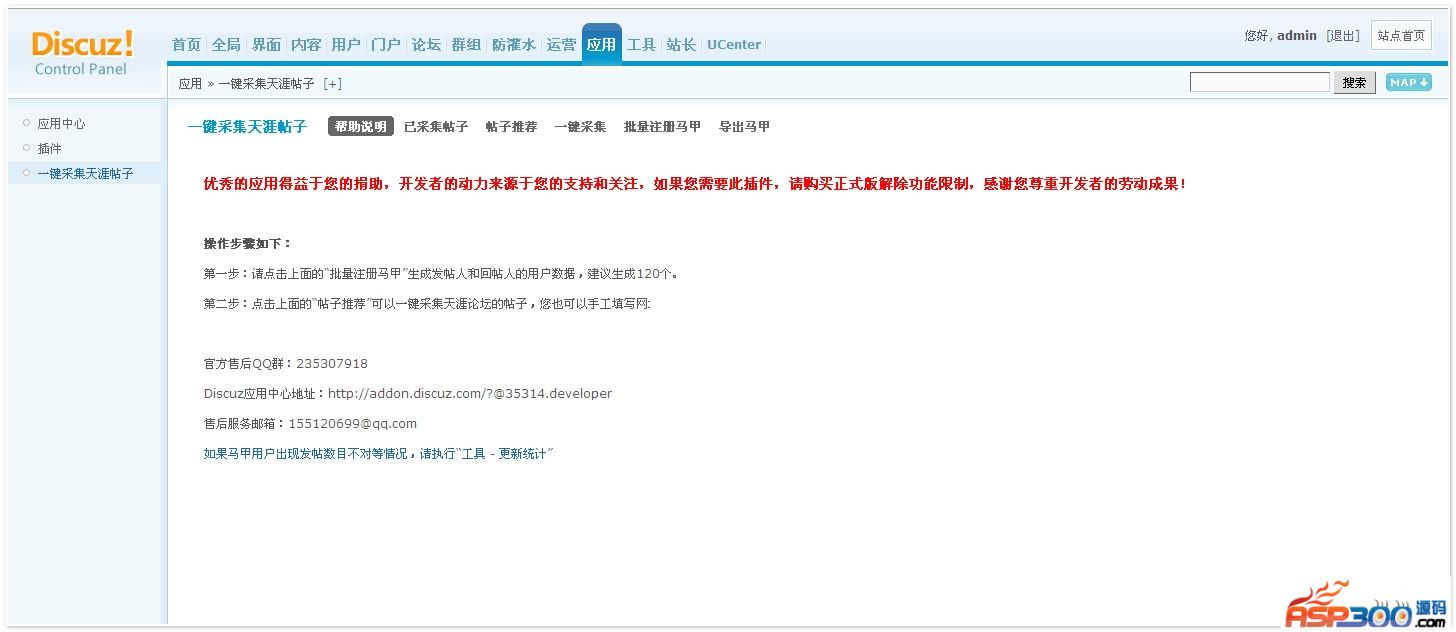Open the 界面 top menu
The image size is (1456, 632).
(266, 44)
